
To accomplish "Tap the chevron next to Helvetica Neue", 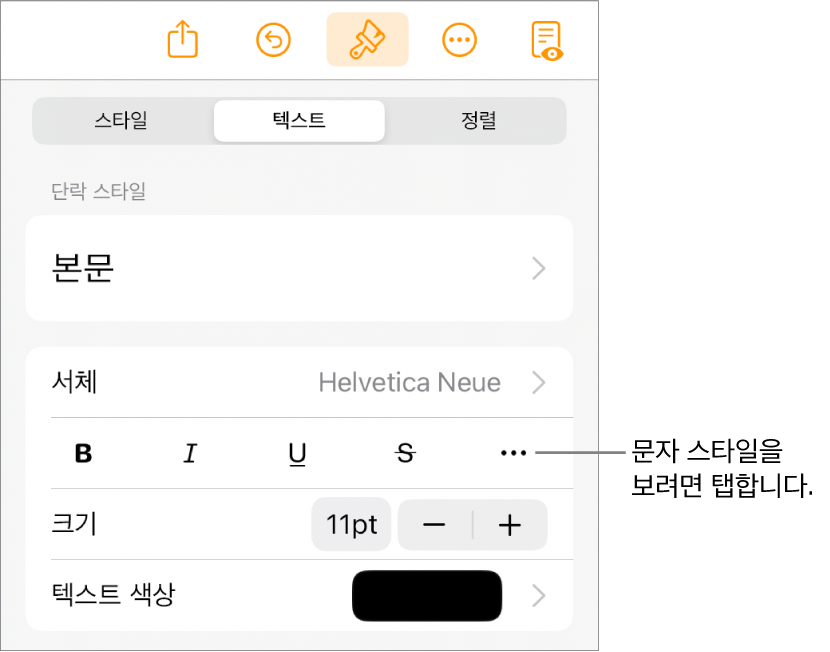I will (x=539, y=382).
